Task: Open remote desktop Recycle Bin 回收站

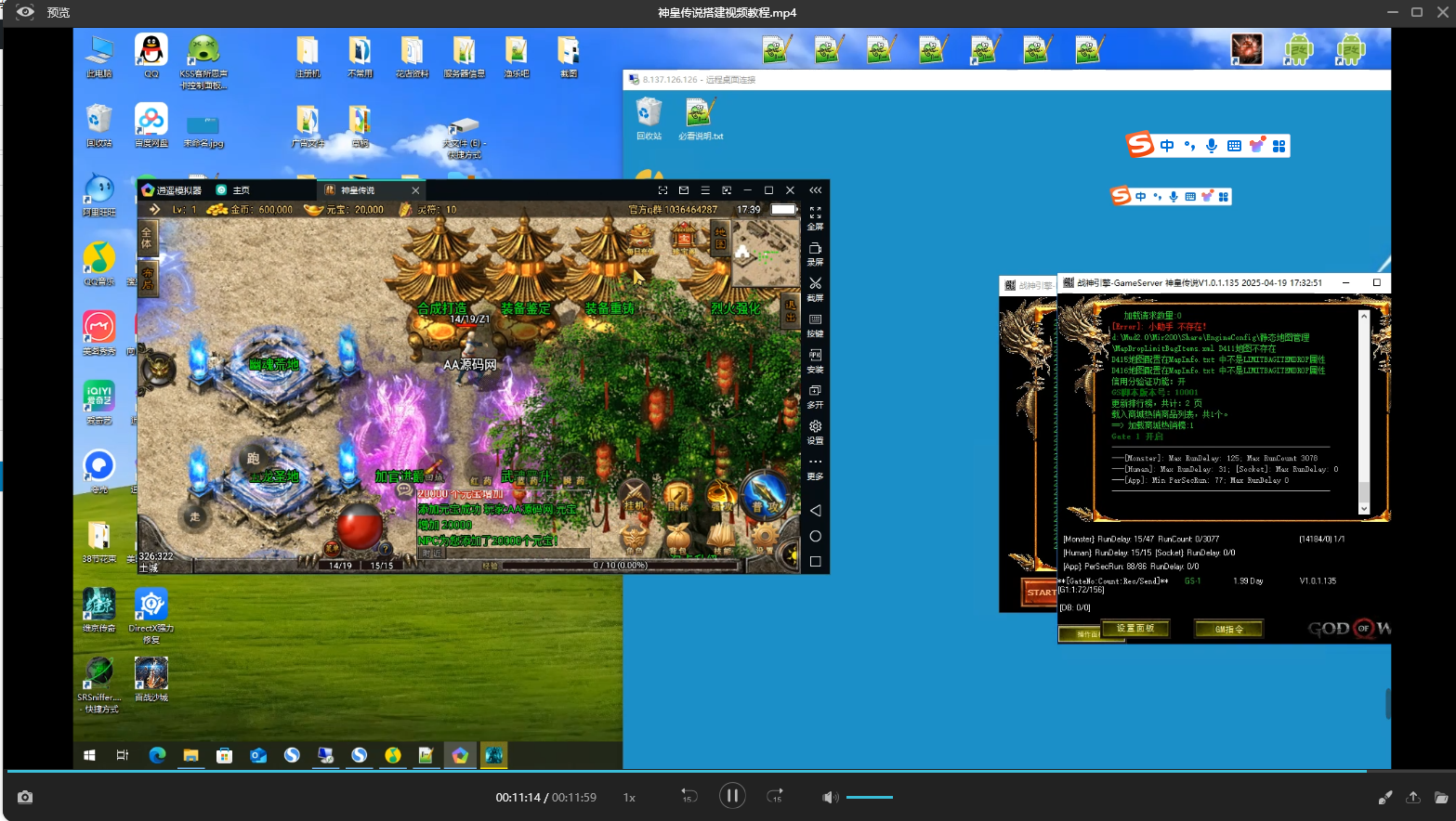Action: tap(649, 120)
